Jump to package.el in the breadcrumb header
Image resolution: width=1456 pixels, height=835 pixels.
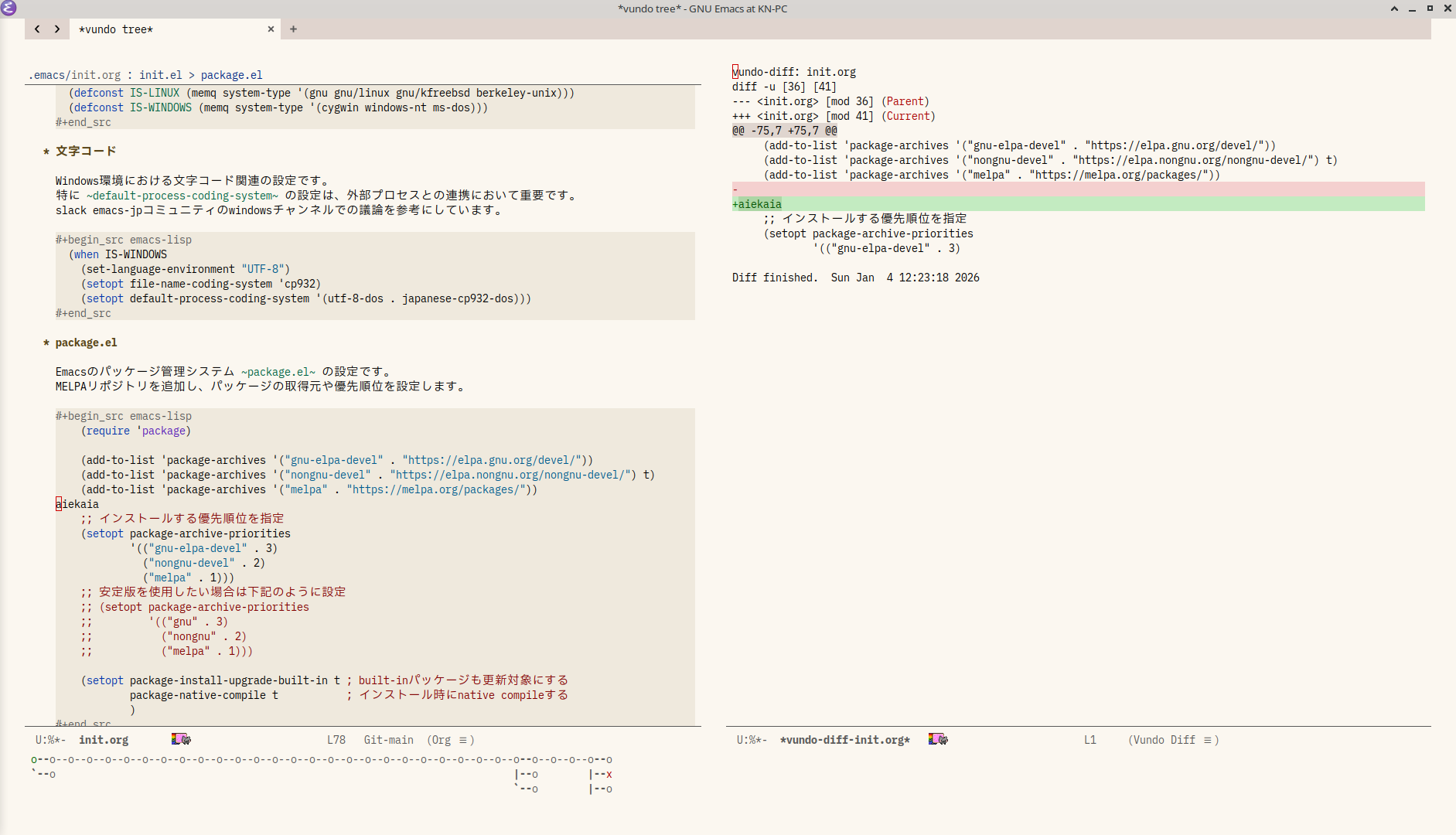pos(231,75)
